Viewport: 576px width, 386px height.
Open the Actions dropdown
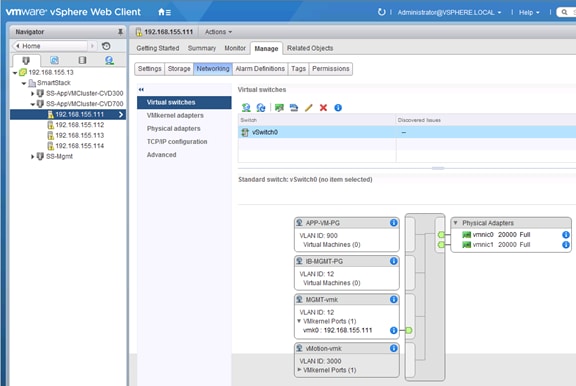(218, 32)
